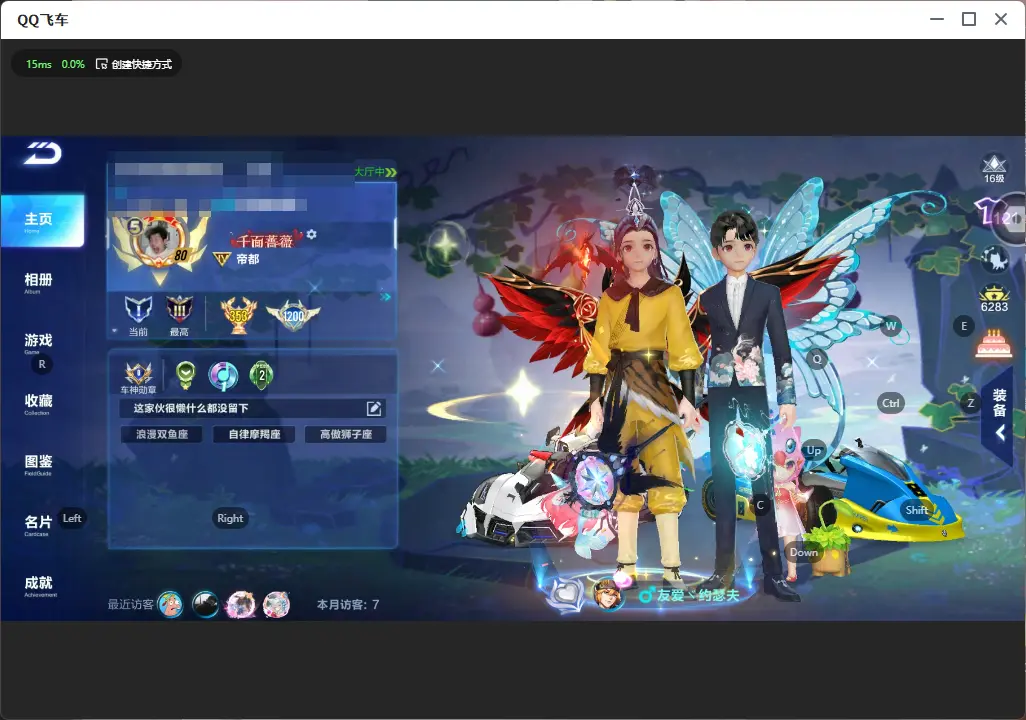Click the Down key mapping overlay

(x=804, y=552)
